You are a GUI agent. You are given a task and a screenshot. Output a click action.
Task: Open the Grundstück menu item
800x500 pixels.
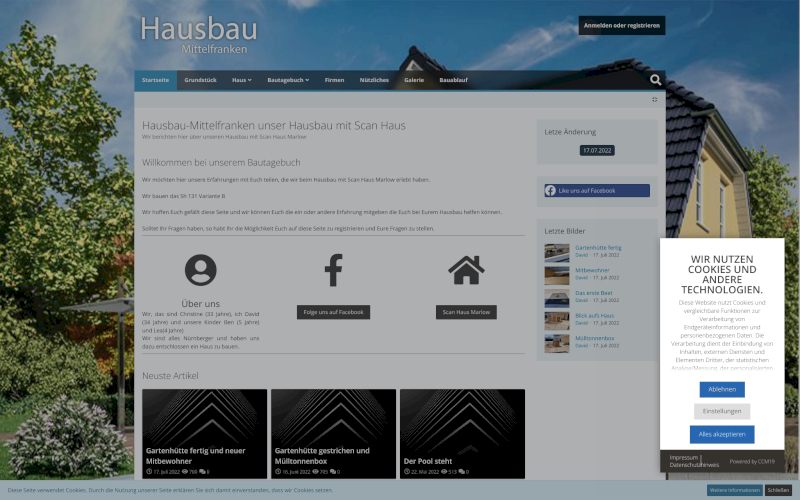[200, 80]
